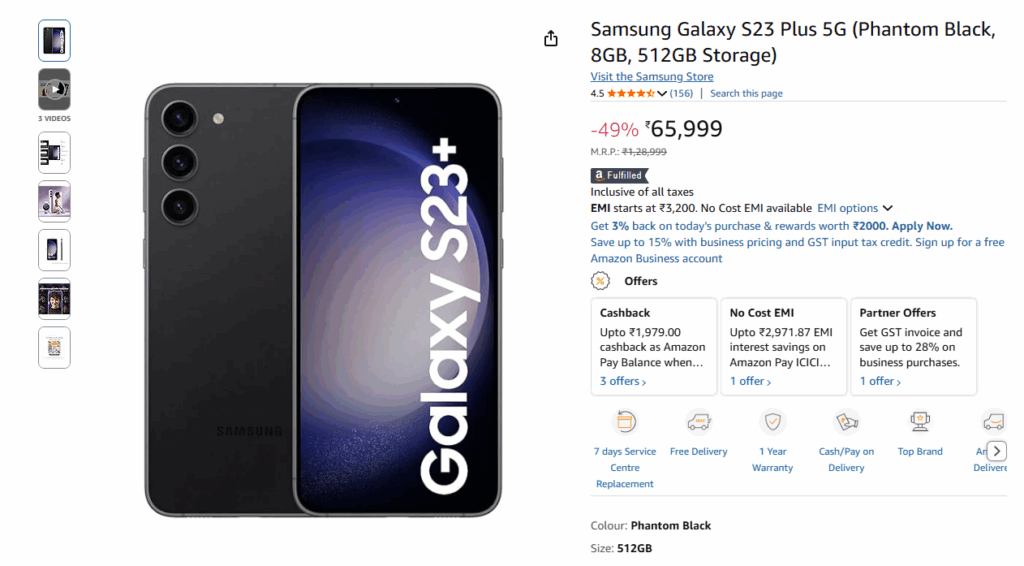The height and width of the screenshot is (566, 1024).
Task: Open 3 offers under Cashback
Action: click(x=623, y=381)
